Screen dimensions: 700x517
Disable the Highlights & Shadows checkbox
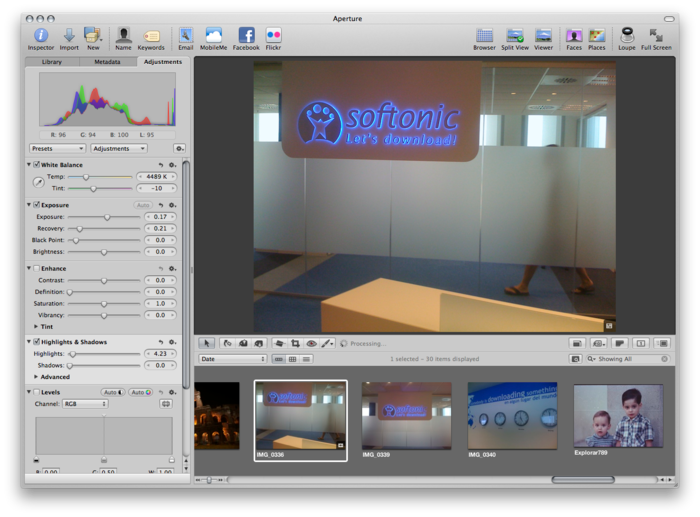[37, 342]
